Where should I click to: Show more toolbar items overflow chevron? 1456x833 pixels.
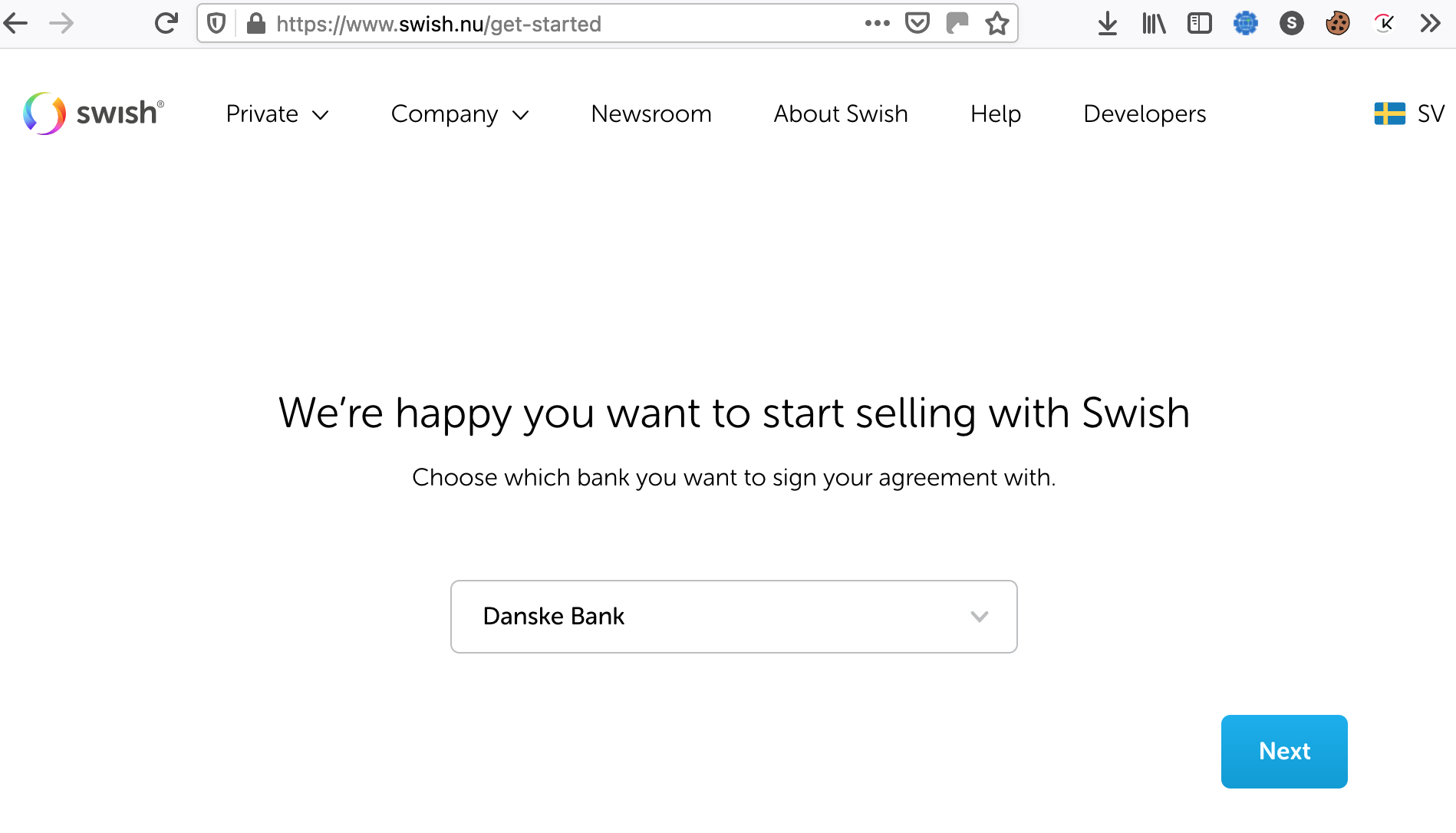point(1430,24)
